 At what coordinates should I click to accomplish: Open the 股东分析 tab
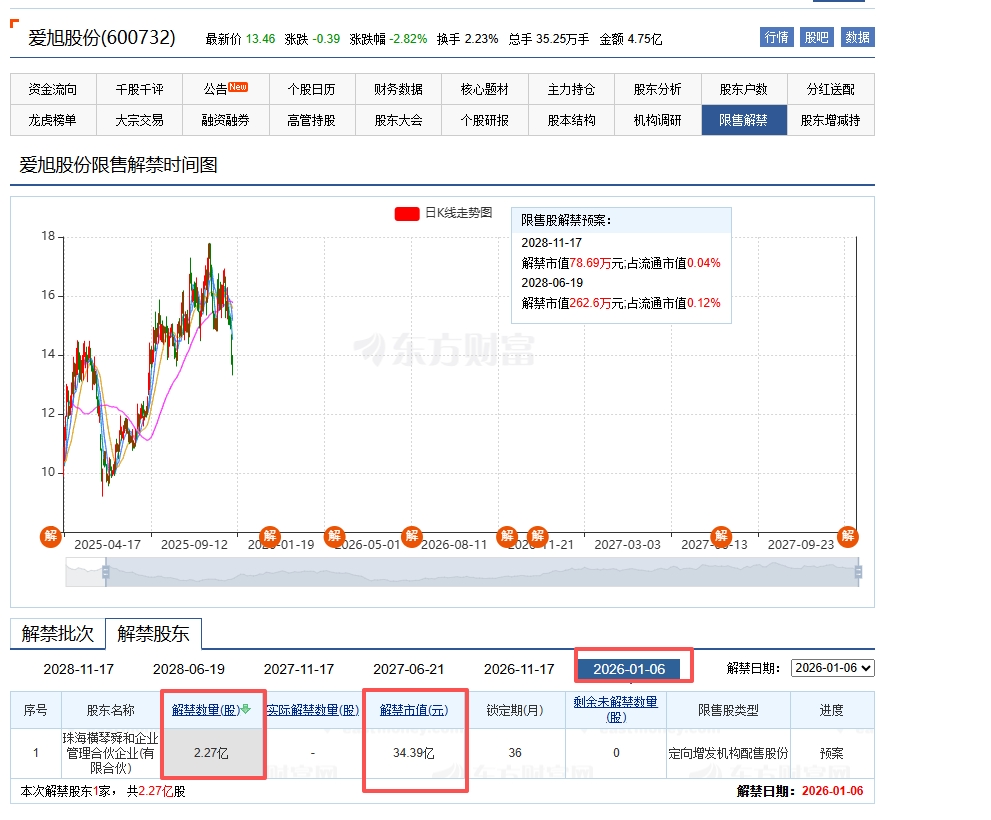[658, 89]
